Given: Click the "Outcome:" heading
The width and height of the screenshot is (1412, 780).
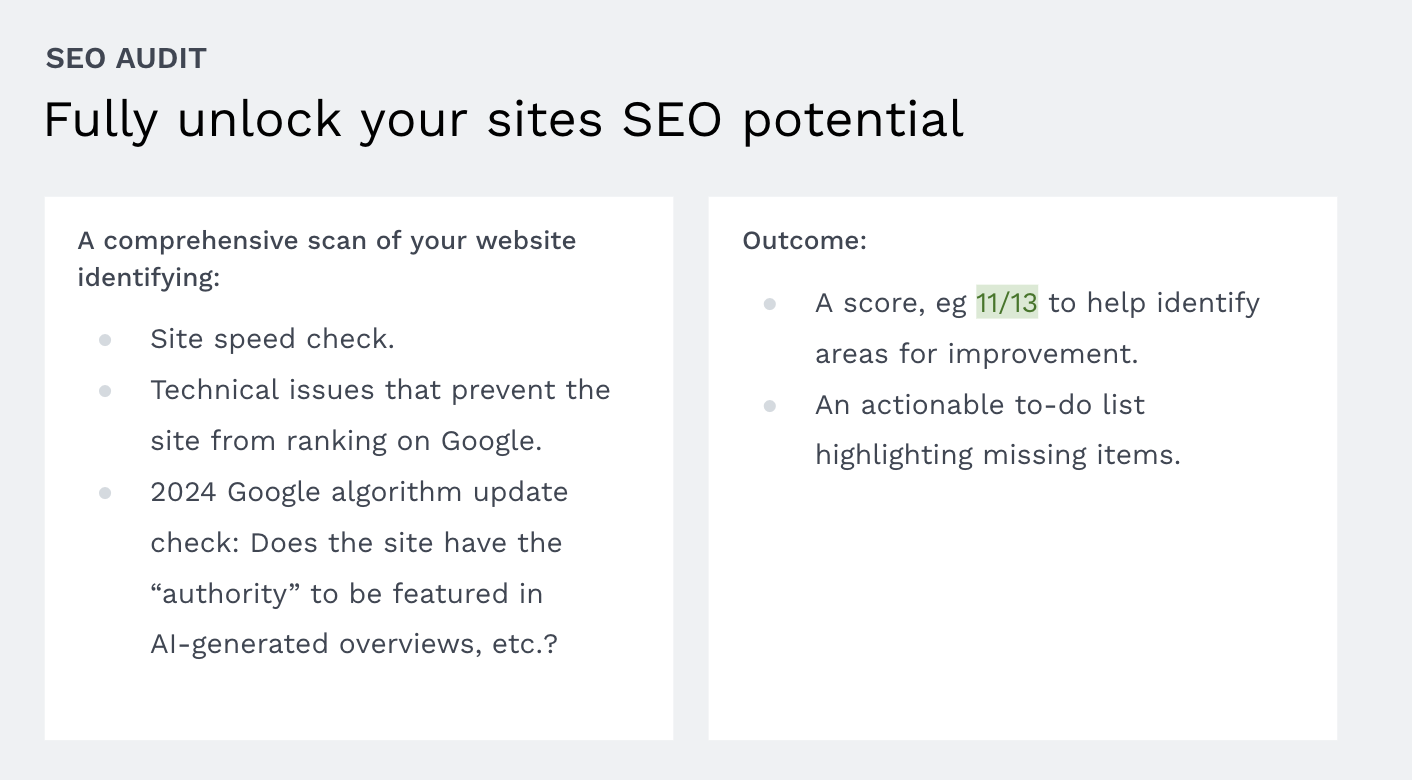Looking at the screenshot, I should (804, 241).
